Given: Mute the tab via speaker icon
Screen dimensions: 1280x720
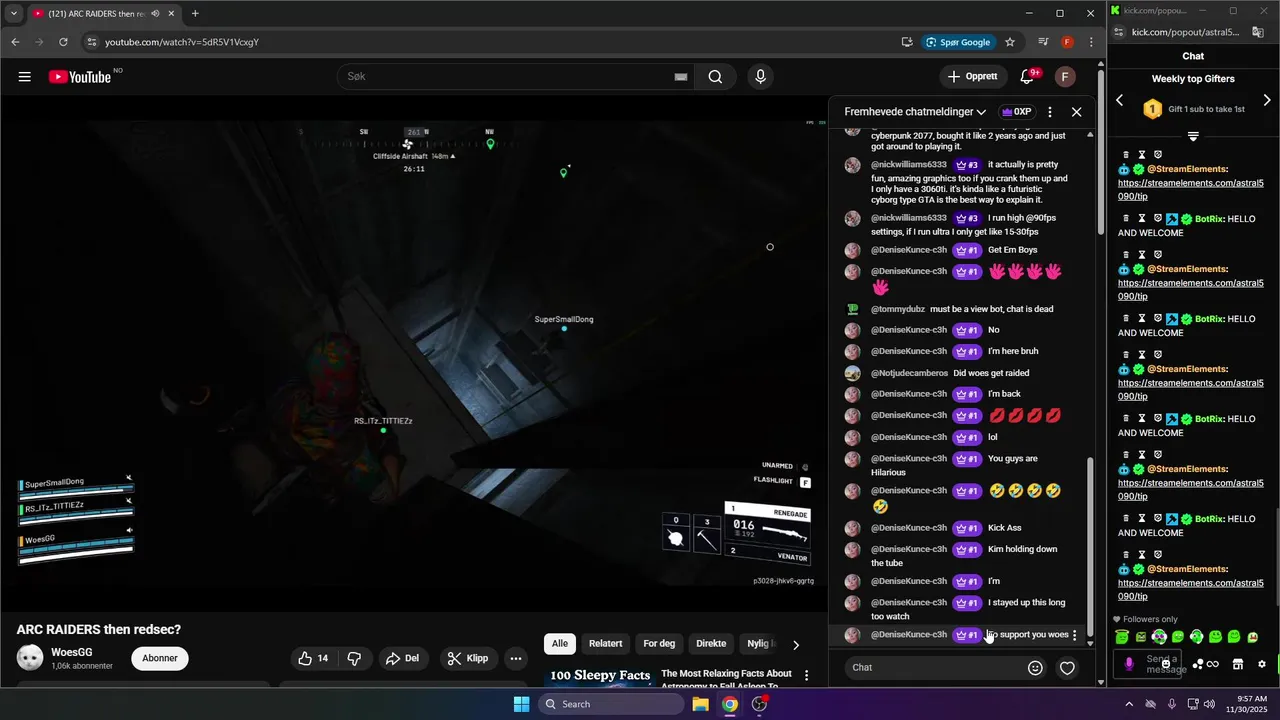Looking at the screenshot, I should pyautogui.click(x=155, y=14).
